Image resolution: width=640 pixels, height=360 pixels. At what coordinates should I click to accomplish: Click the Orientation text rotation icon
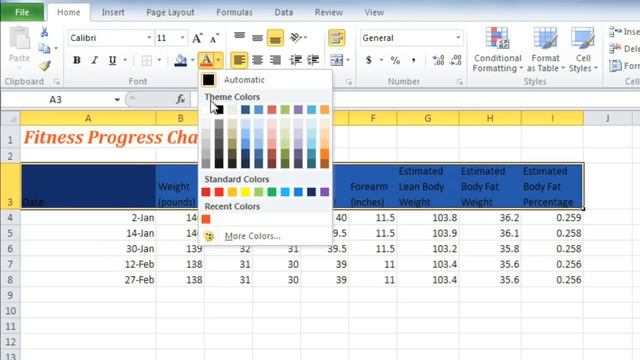(x=296, y=38)
